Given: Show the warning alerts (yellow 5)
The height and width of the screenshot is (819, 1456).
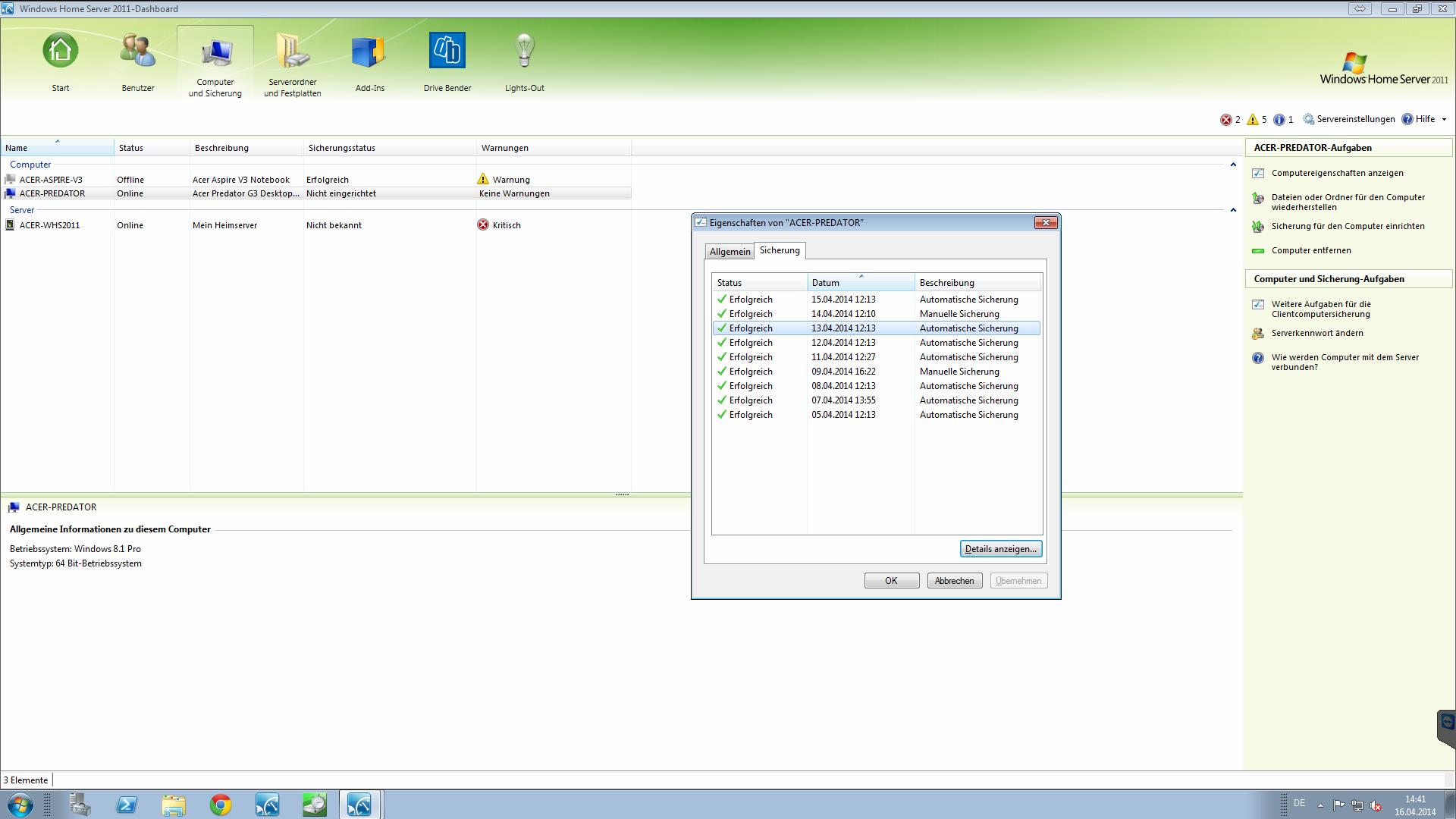Looking at the screenshot, I should click(x=1257, y=120).
